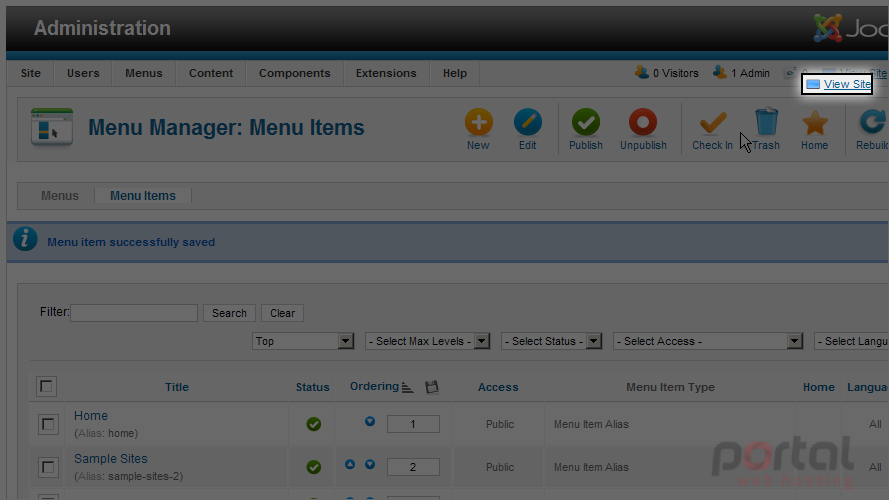Viewport: 889px width, 500px height.
Task: Click the green Publish icon
Action: coord(586,122)
